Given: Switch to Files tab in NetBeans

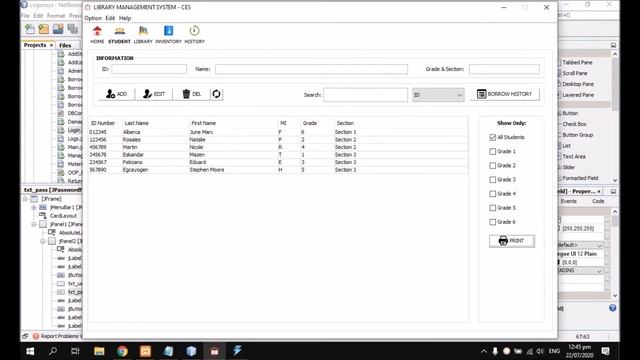Looking at the screenshot, I should coord(65,45).
